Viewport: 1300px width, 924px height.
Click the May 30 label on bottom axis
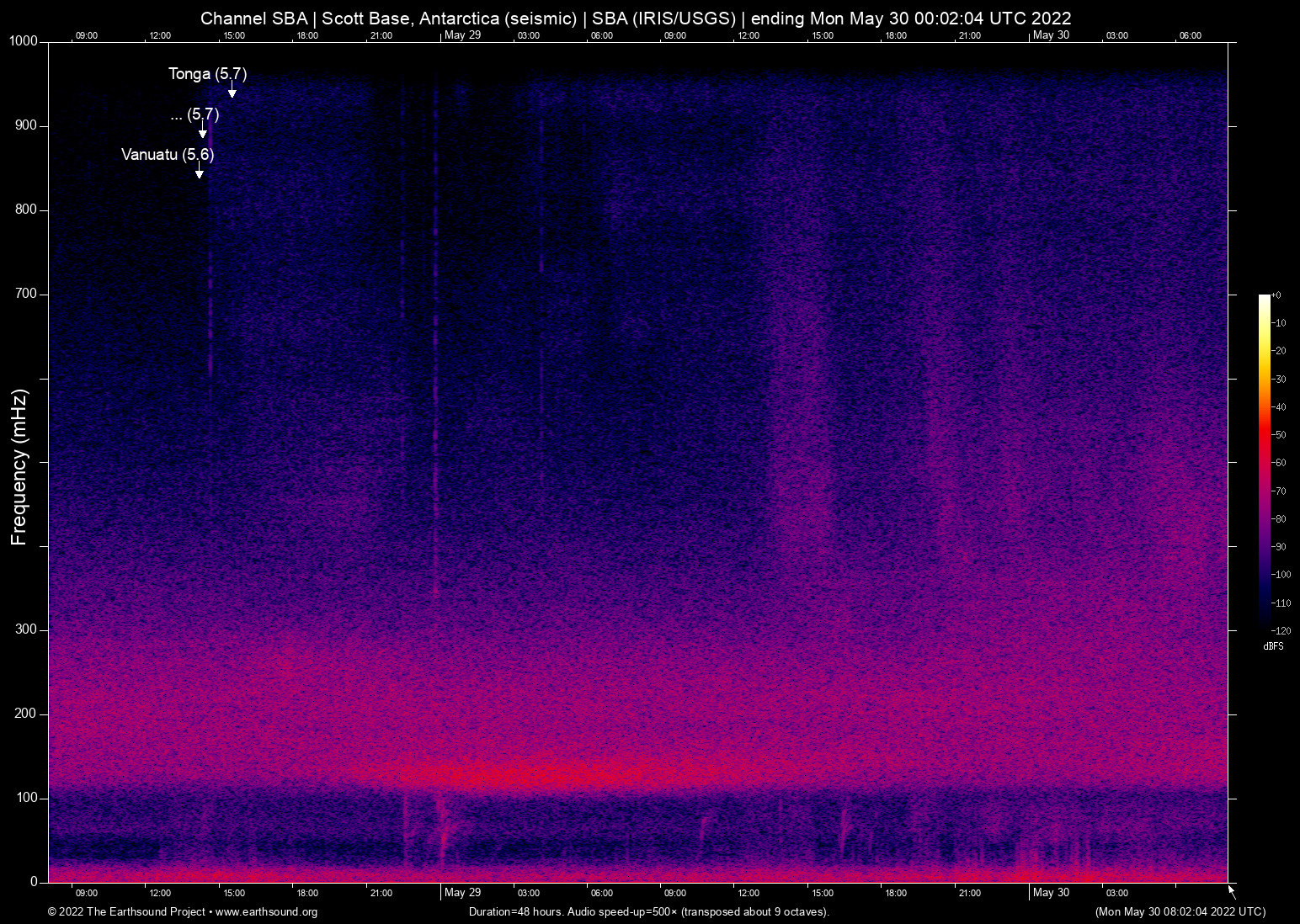pos(1051,893)
